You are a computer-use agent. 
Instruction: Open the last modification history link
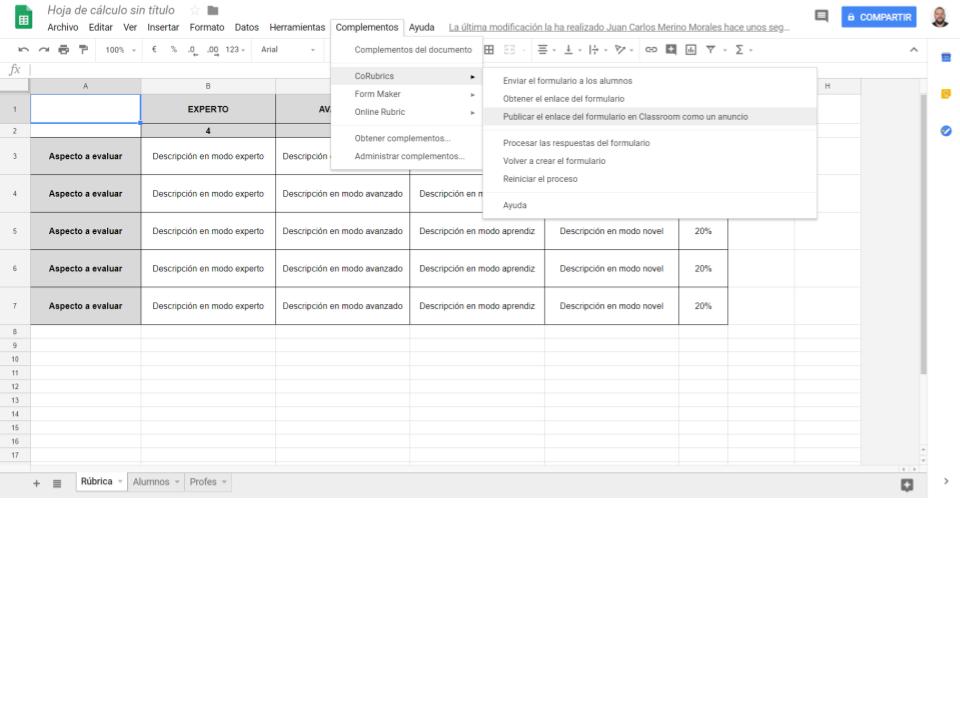(619, 28)
